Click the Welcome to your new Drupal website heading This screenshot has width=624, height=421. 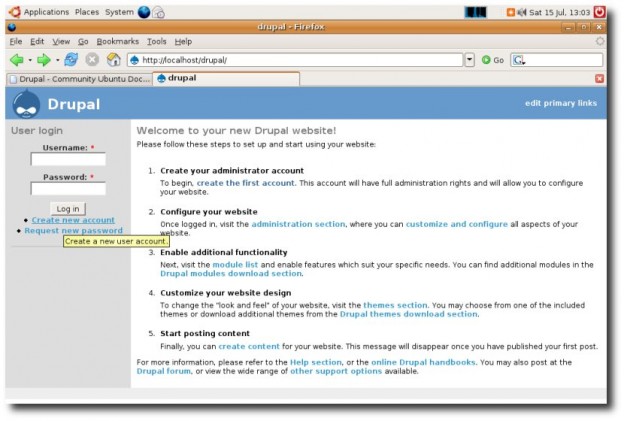(x=236, y=131)
